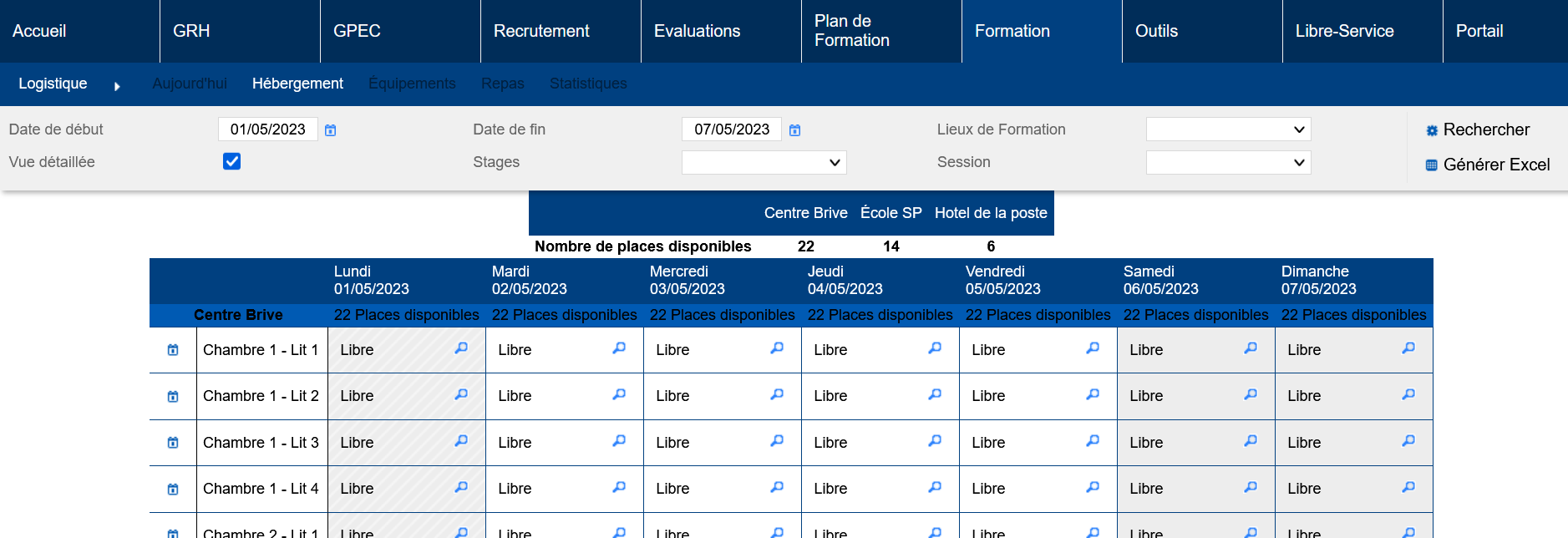Click calendar icon for Chambre 1 - Lit 1
Screen dimensions: 1568x538
click(x=173, y=350)
